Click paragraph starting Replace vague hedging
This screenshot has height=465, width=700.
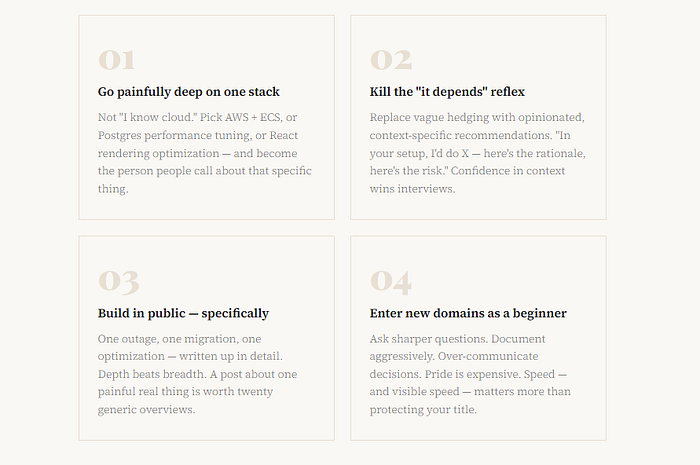(477, 153)
